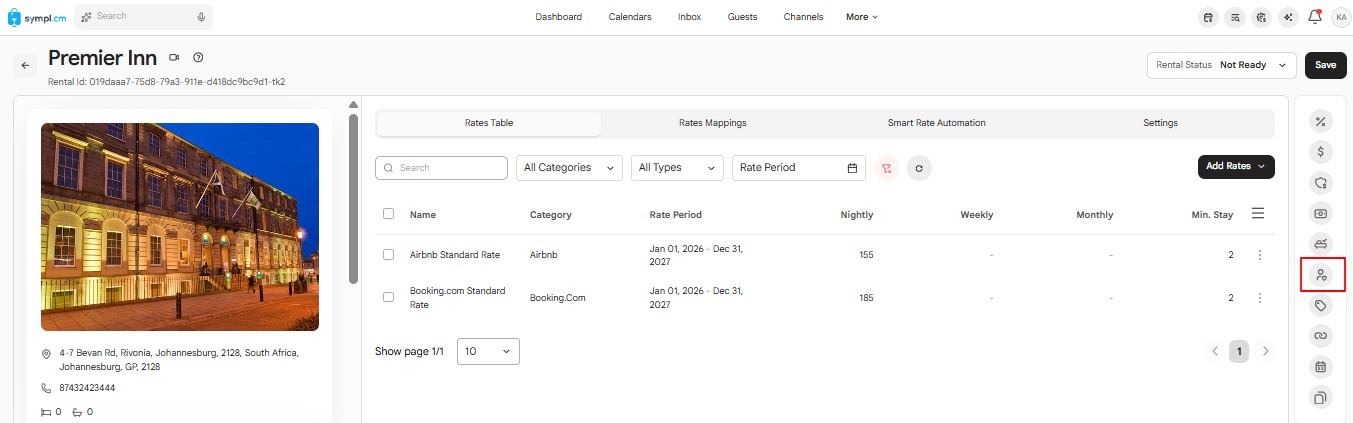Go back using the left arrow button
This screenshot has height=423, width=1353.
click(x=25, y=66)
